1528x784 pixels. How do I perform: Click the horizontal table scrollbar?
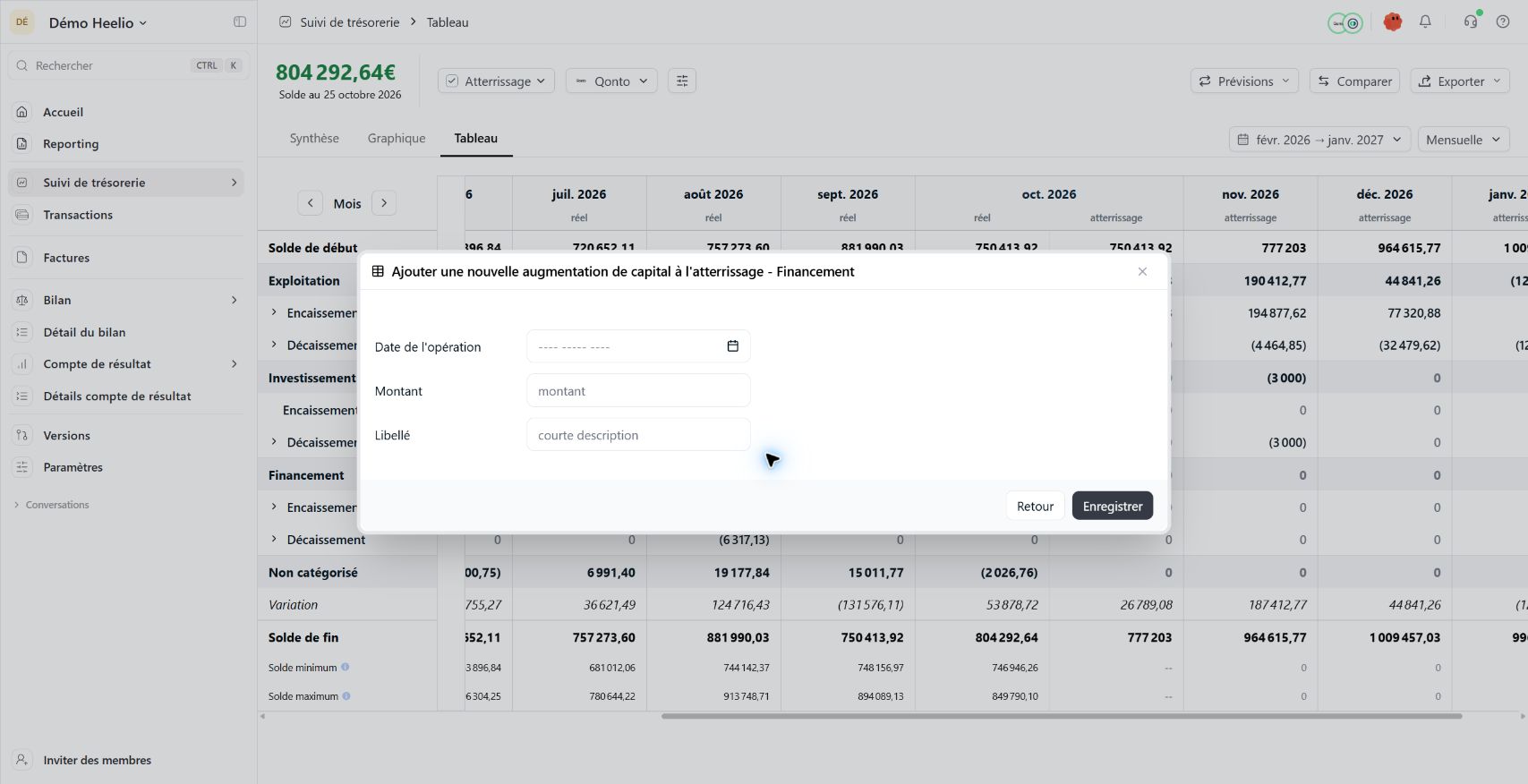pos(1062,716)
